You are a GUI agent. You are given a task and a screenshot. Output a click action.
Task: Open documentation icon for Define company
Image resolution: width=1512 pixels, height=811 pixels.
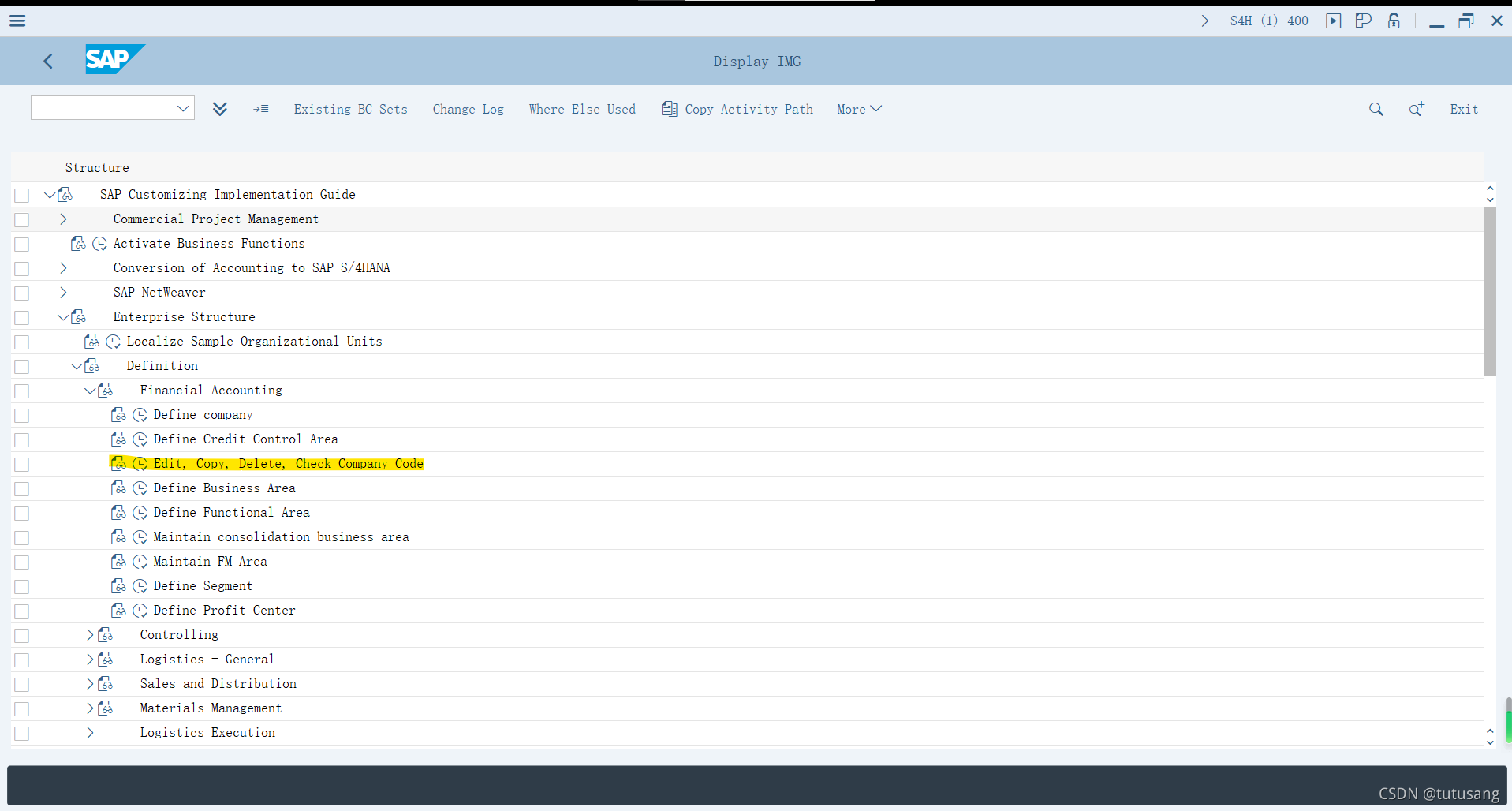pyautogui.click(x=118, y=415)
